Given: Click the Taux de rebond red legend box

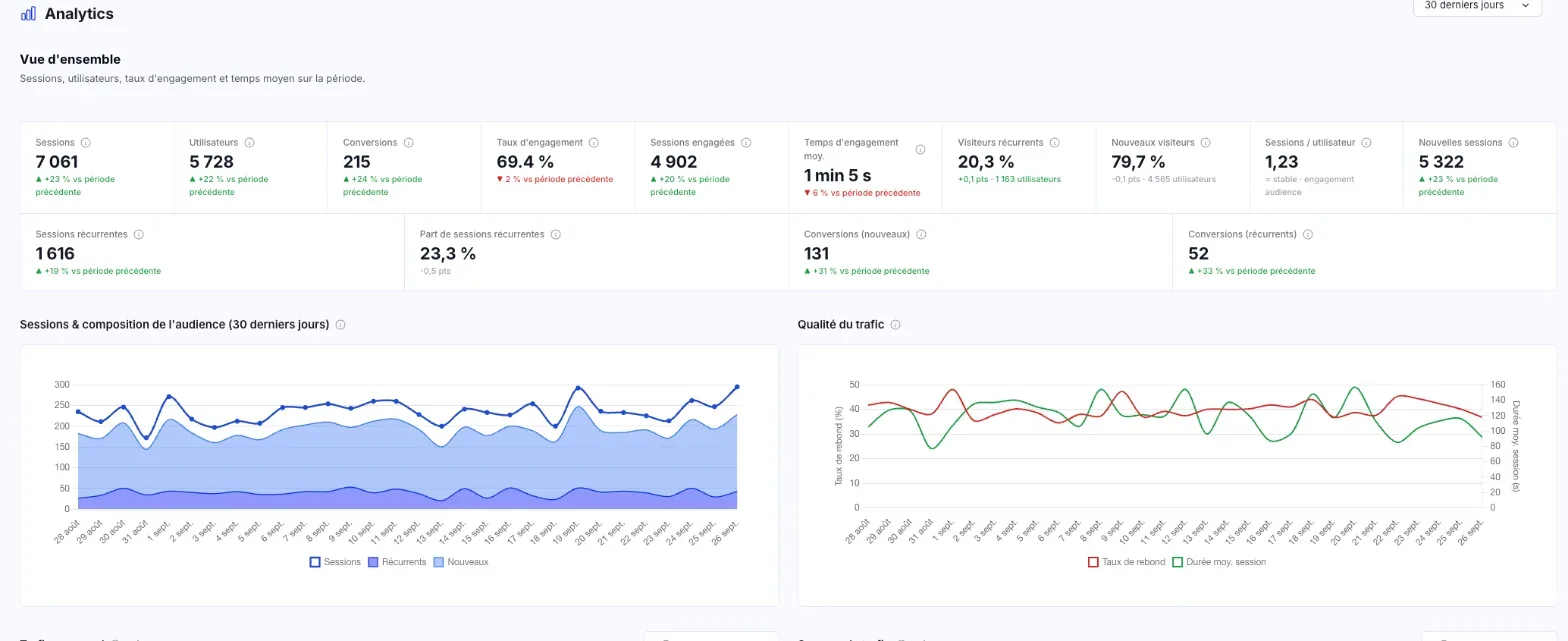Looking at the screenshot, I should click(1093, 562).
